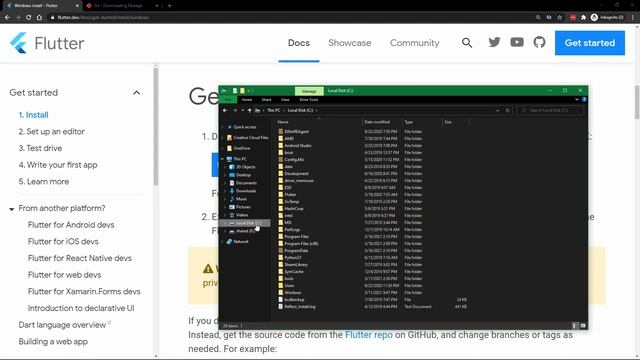Open Flutter's YouTube icon link
Image resolution: width=640 pixels, height=360 pixels.
click(517, 42)
